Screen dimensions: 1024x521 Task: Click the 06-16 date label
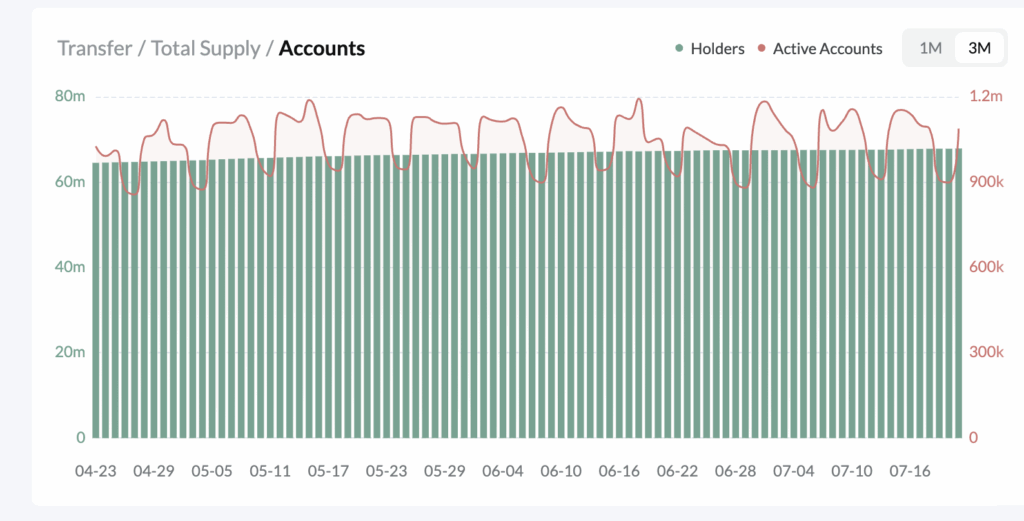618,471
